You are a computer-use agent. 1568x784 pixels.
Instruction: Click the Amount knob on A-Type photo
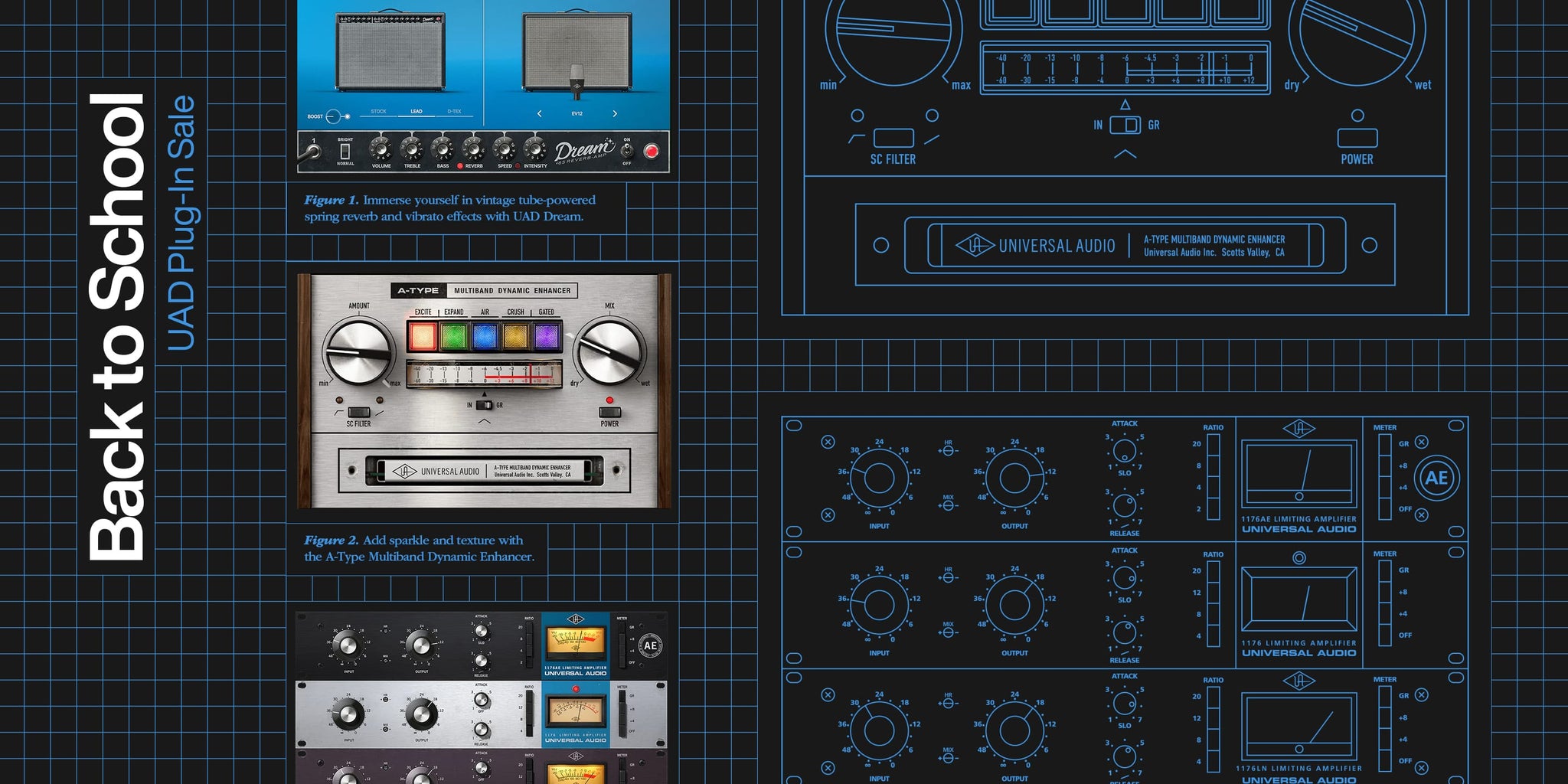358,352
